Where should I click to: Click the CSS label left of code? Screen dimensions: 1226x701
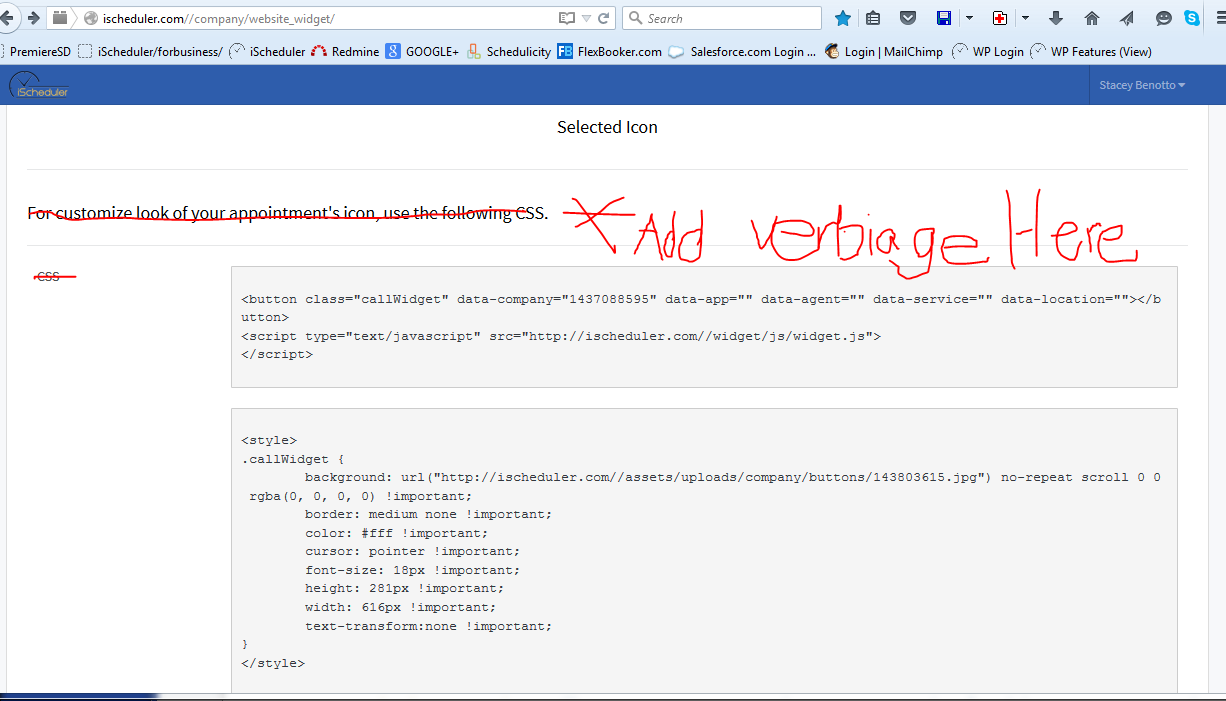48,276
